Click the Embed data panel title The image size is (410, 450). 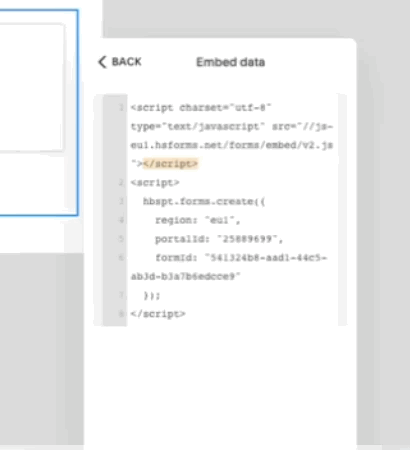click(x=230, y=62)
